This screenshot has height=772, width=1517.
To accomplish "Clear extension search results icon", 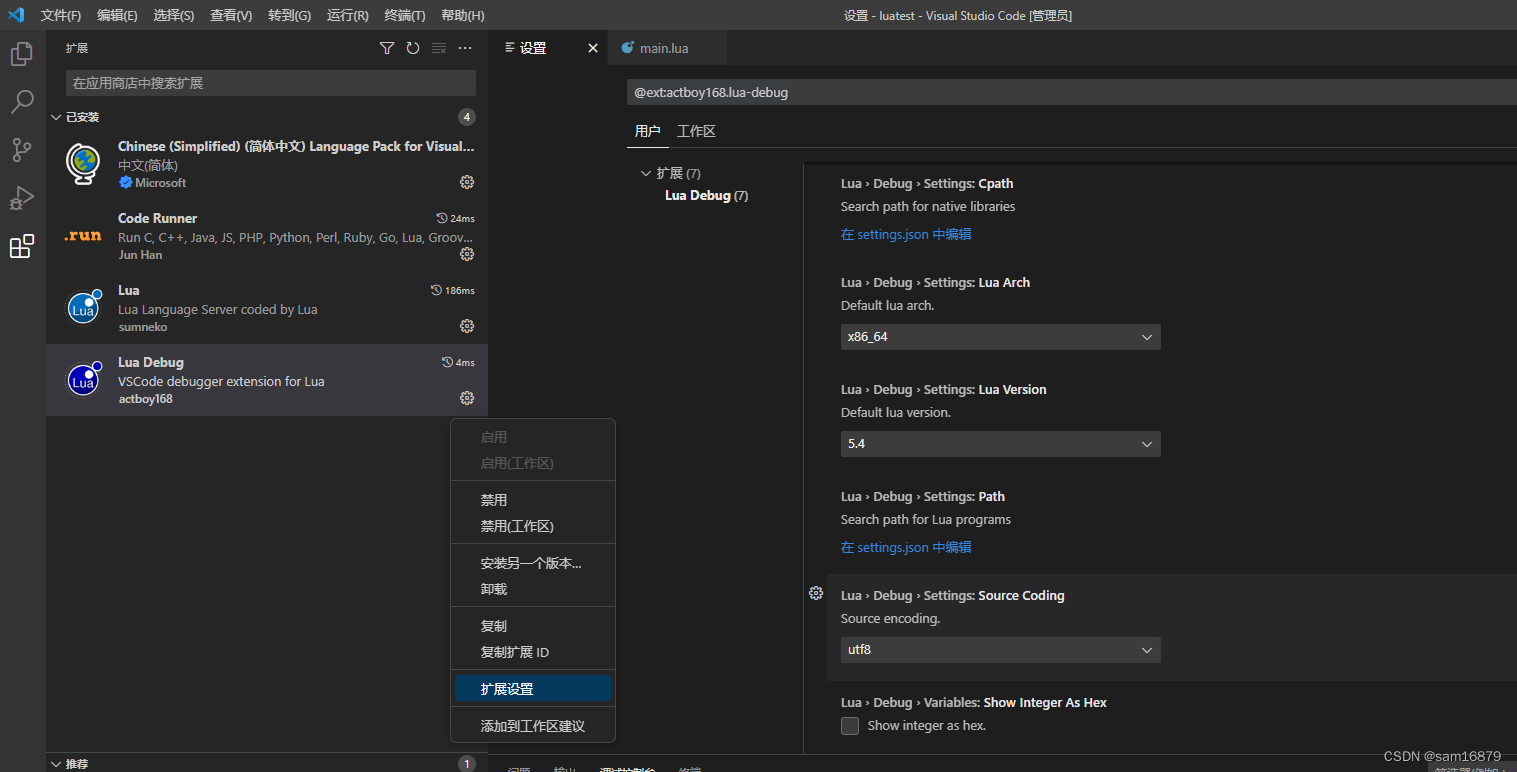I will coord(439,48).
